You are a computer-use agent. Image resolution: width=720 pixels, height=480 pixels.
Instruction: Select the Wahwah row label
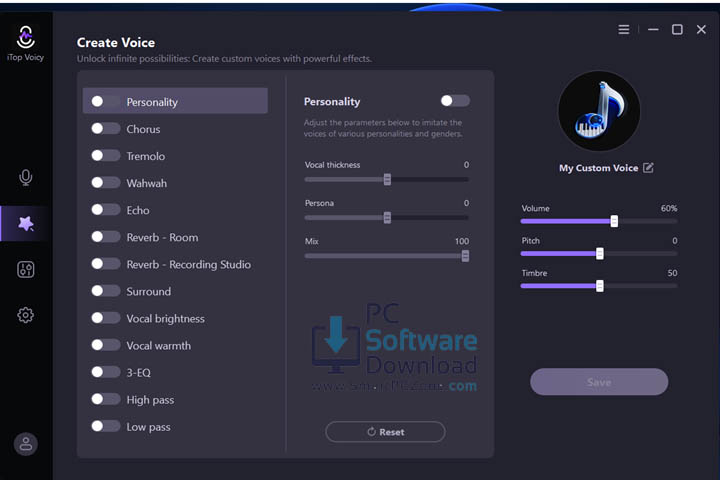pos(146,183)
